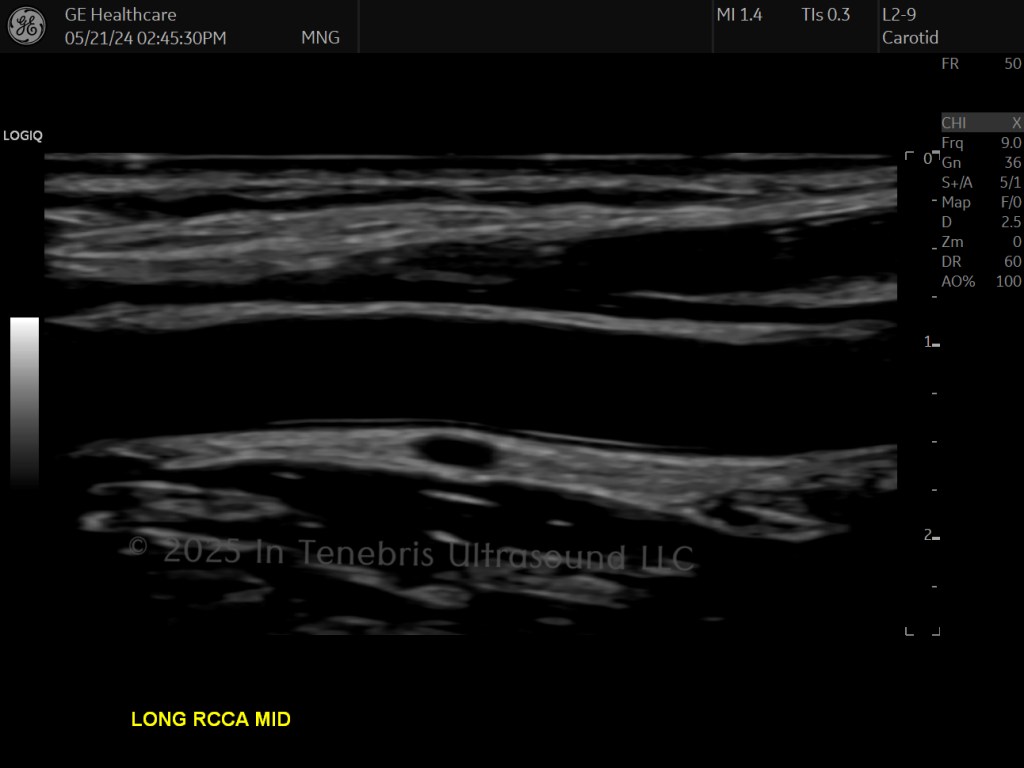Click the MI 1.4 index readout
Image resolution: width=1024 pixels, height=768 pixels.
(739, 14)
